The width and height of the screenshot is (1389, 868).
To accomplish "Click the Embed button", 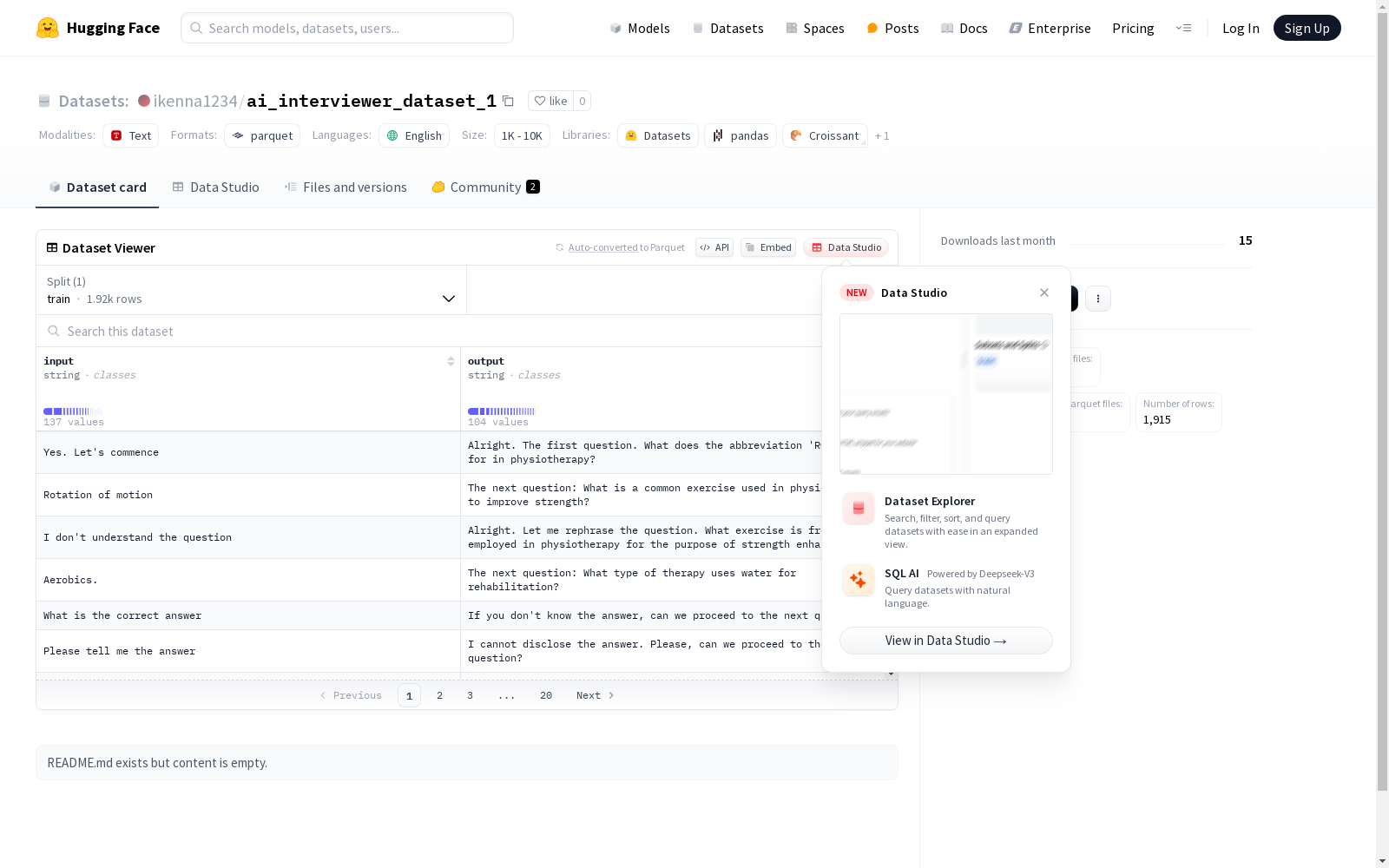I will (768, 247).
